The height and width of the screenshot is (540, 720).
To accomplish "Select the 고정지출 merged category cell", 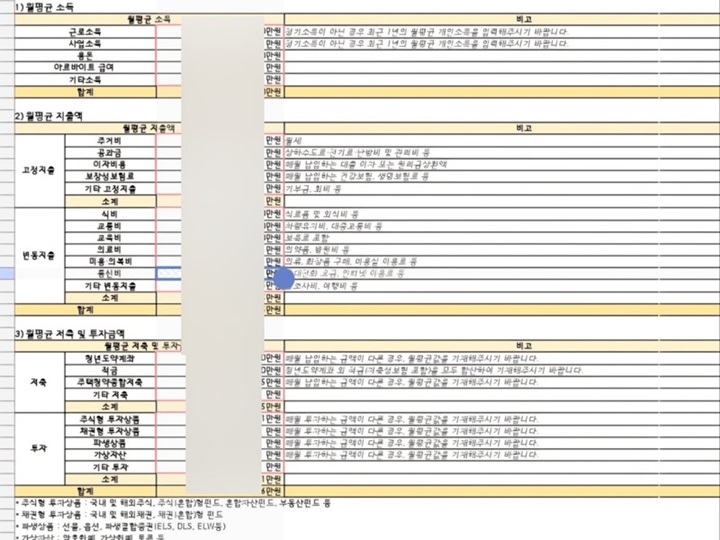I will tap(39, 170).
